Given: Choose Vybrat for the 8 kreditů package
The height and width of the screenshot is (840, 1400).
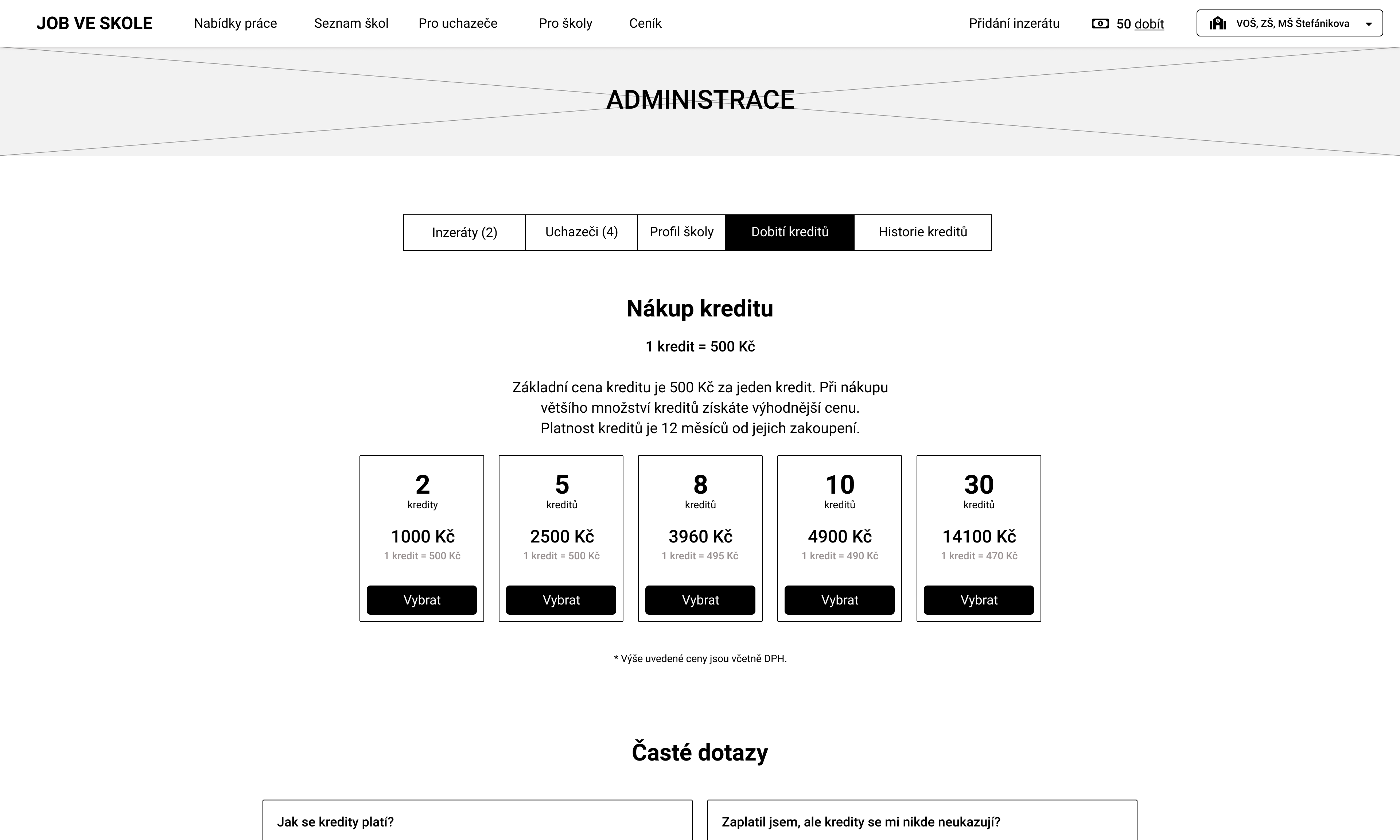Looking at the screenshot, I should point(700,600).
